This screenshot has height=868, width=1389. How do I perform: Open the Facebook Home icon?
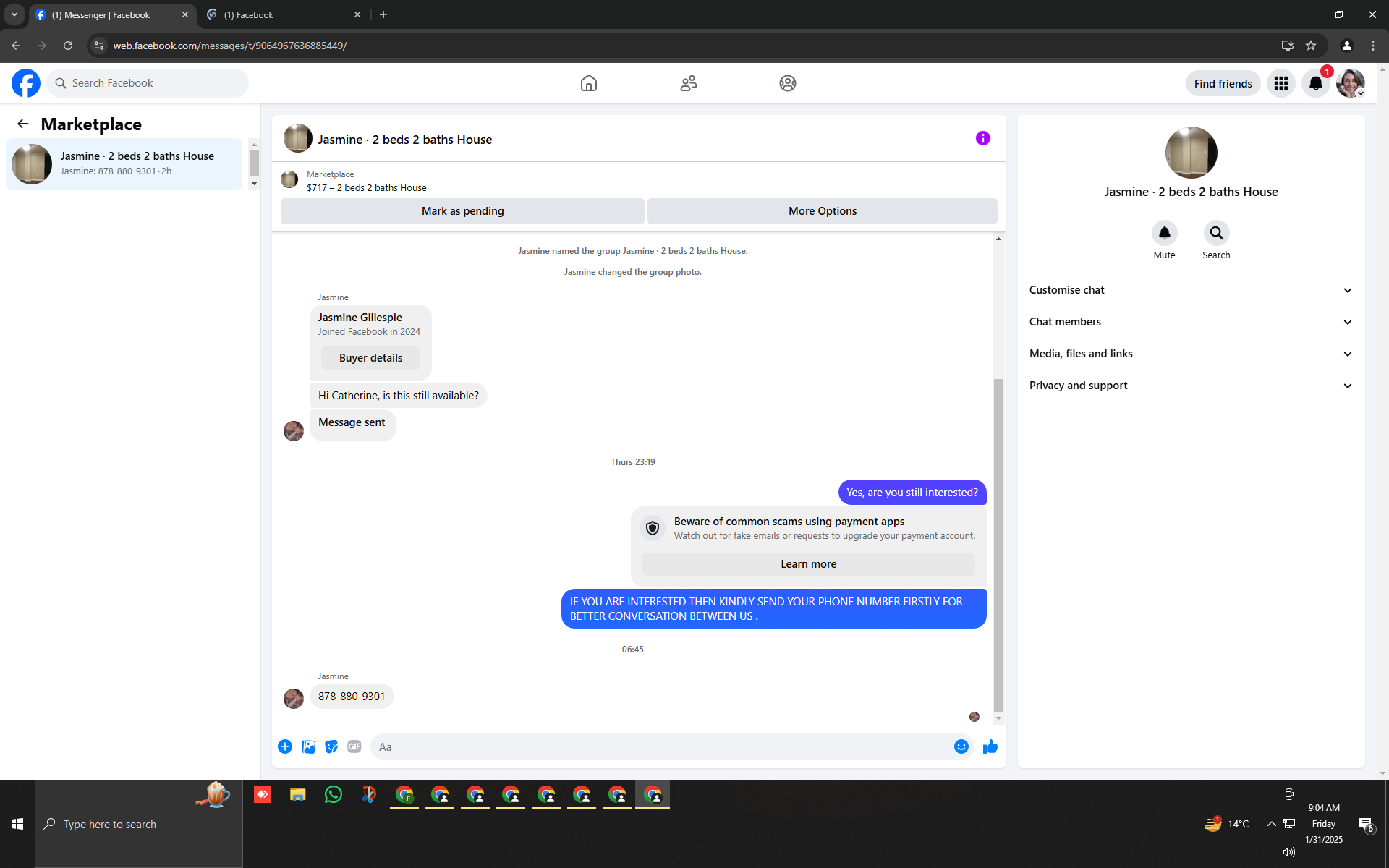(589, 83)
